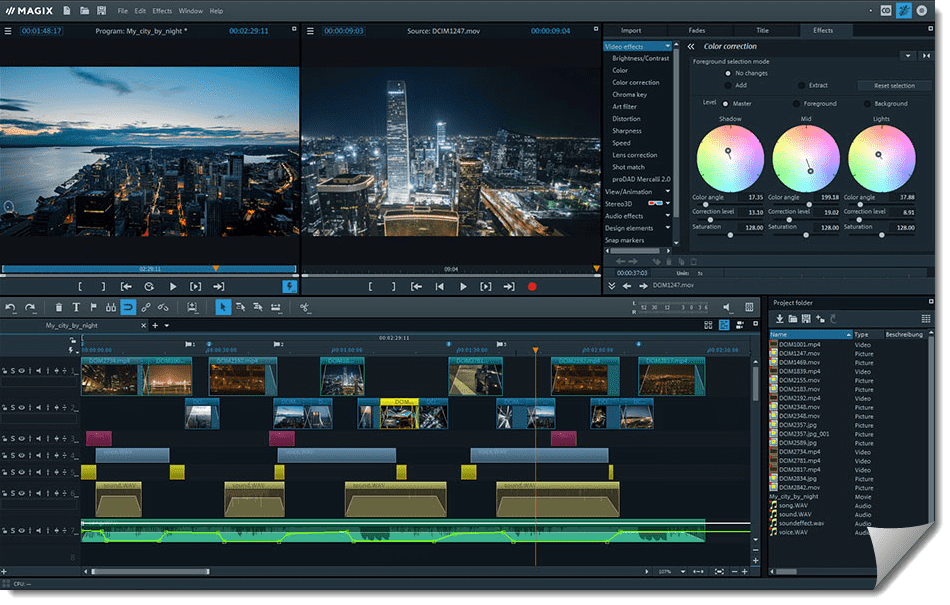The width and height of the screenshot is (950, 605).
Task: Click the speaker volume icon in timeline toolbar
Action: pyautogui.click(x=727, y=308)
